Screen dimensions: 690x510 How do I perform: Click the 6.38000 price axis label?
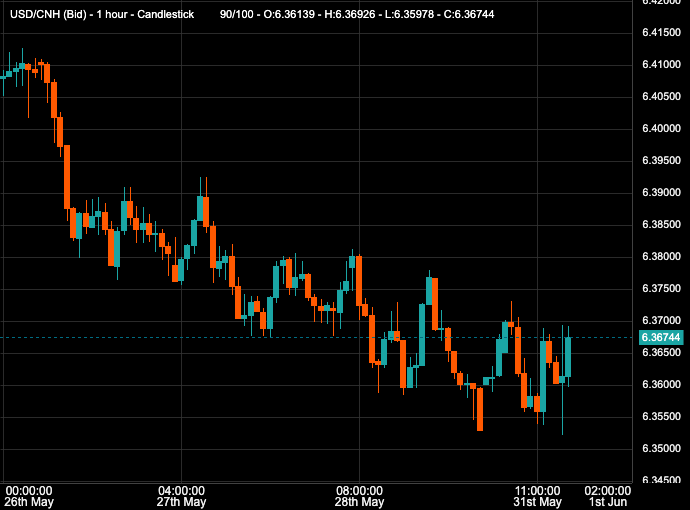[x=661, y=257]
